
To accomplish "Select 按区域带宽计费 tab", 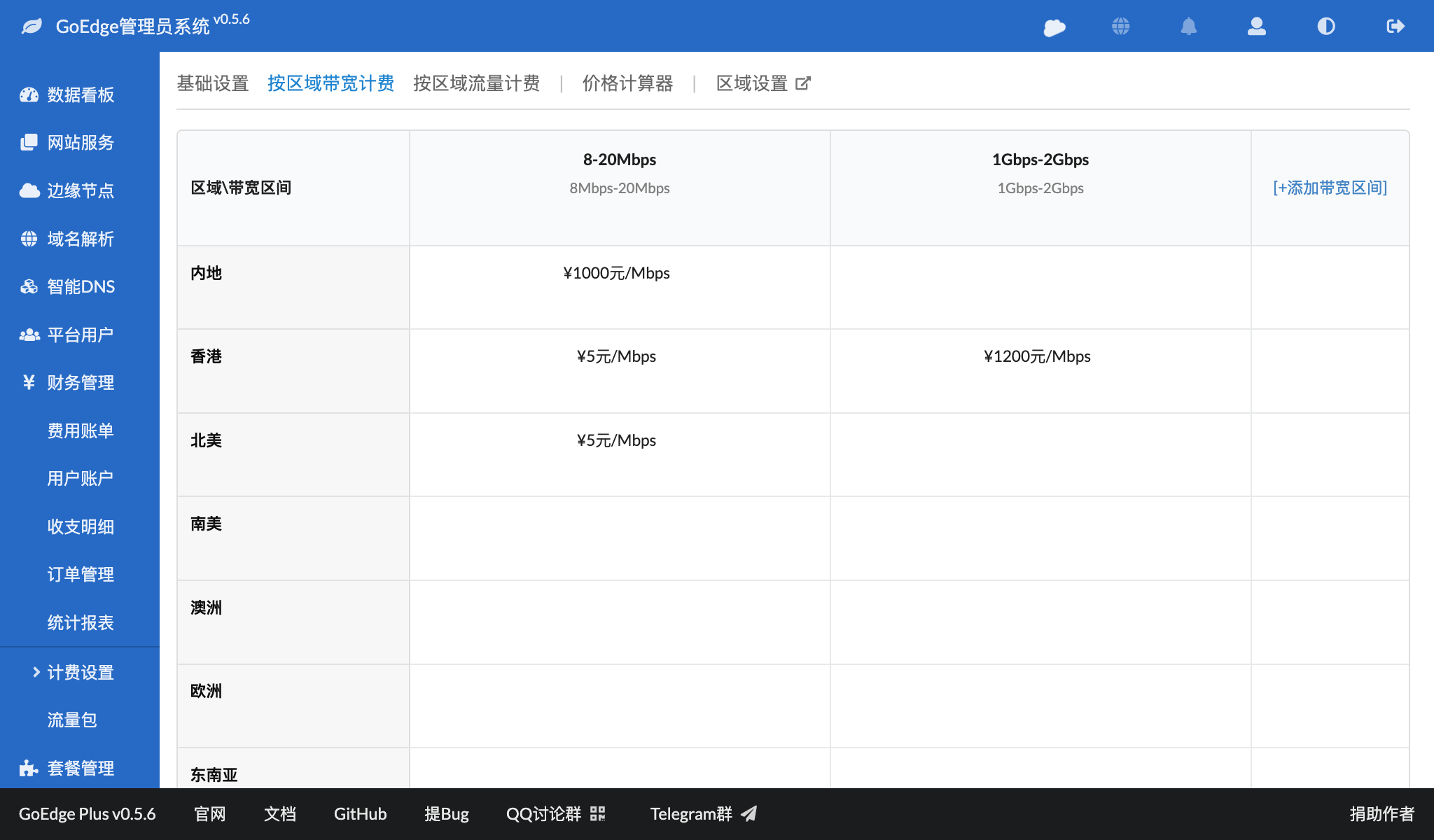I will (330, 83).
